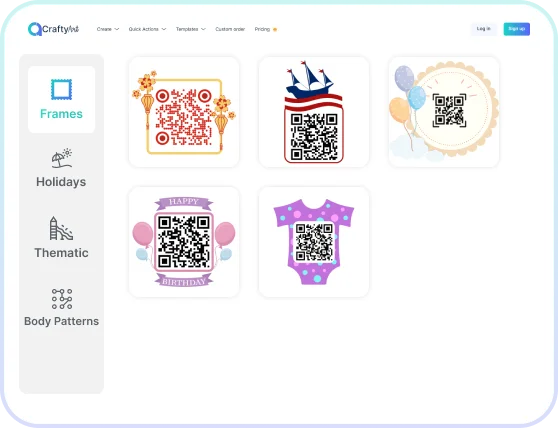Click the Body Patterns label text
The height and width of the screenshot is (428, 558).
[62, 321]
